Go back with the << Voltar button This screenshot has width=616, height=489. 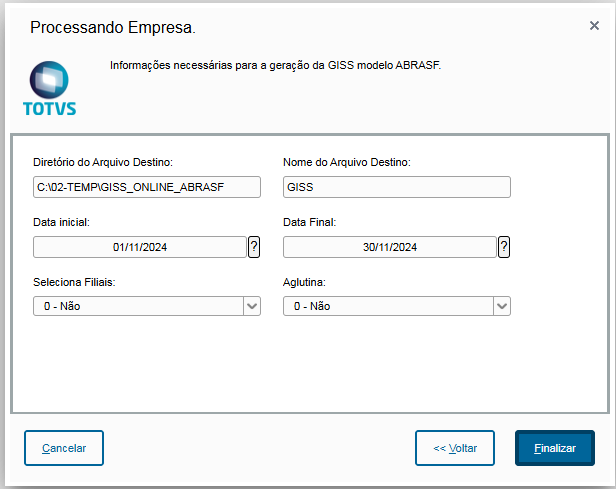(x=455, y=448)
